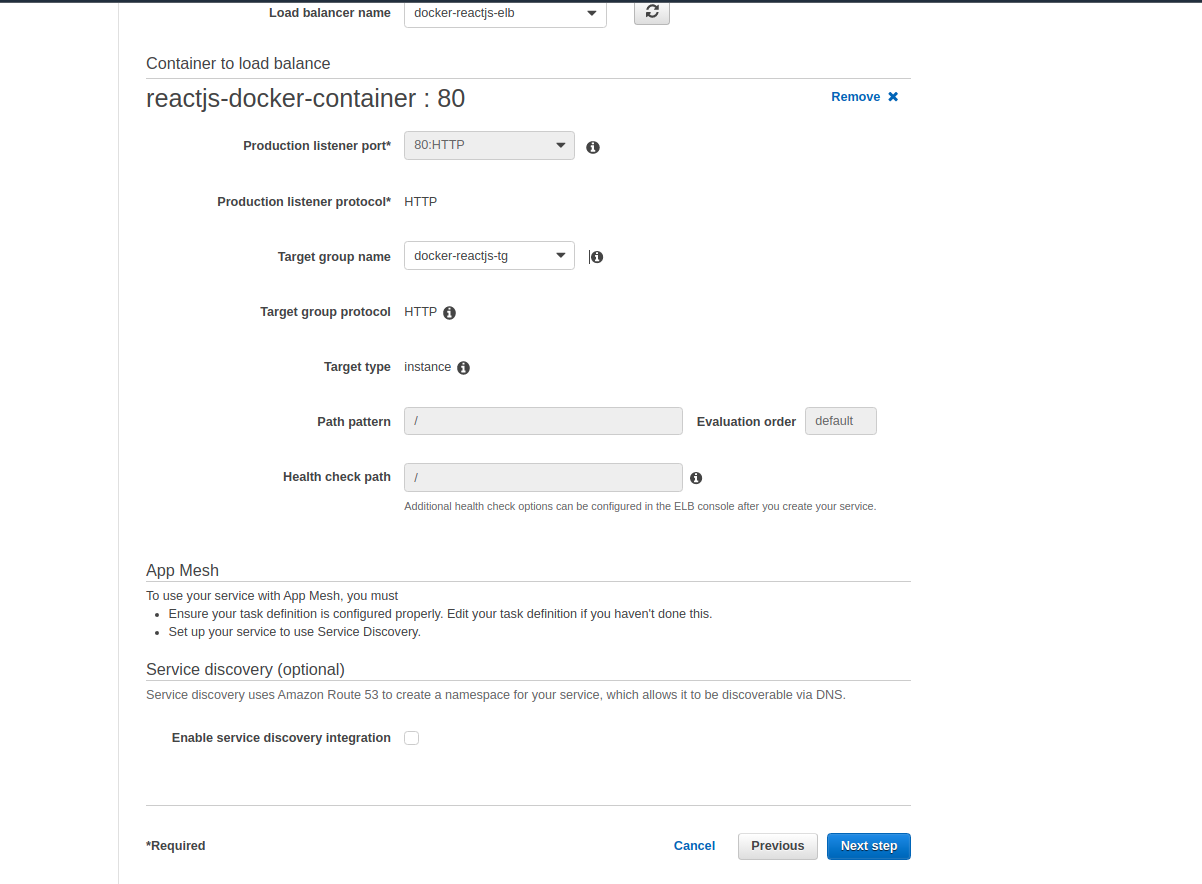Enable service discovery integration checkbox
The height and width of the screenshot is (884, 1202).
pyautogui.click(x=411, y=738)
